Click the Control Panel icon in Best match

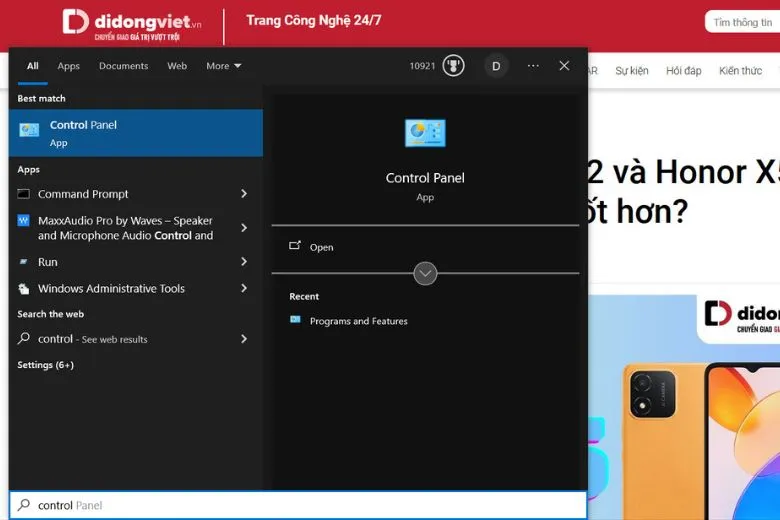click(x=29, y=130)
